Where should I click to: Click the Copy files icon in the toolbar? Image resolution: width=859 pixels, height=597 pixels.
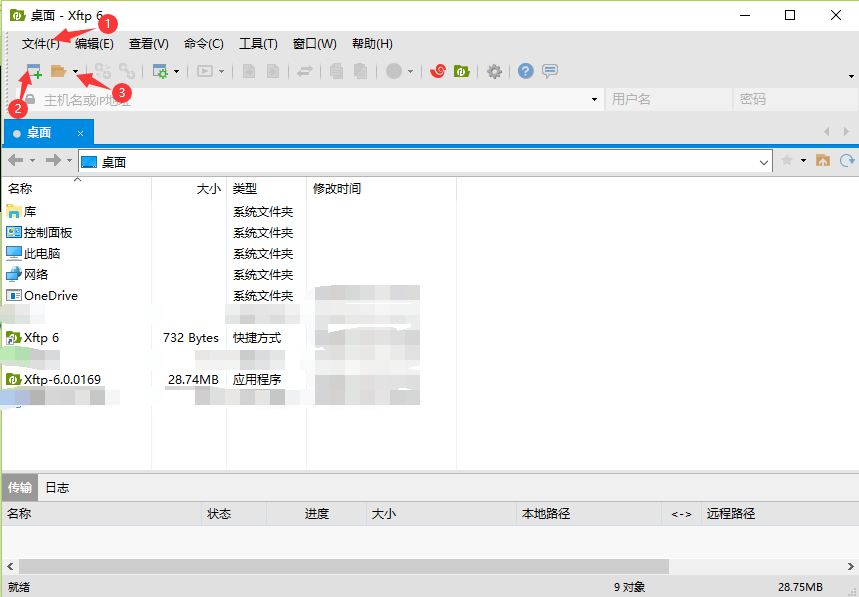(336, 71)
